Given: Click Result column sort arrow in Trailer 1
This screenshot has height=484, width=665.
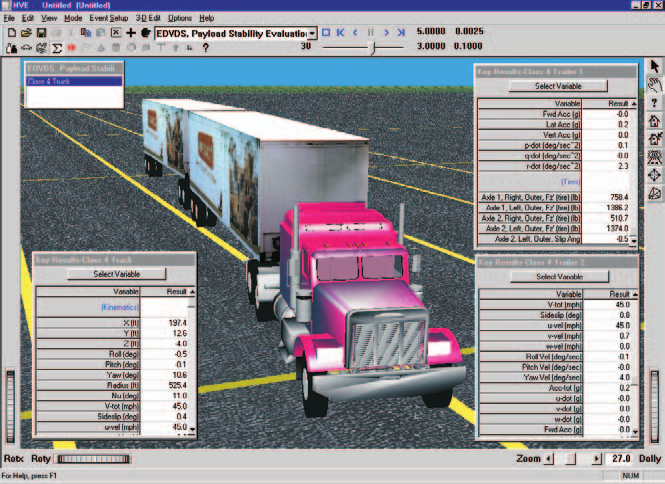Looking at the screenshot, I should (634, 104).
